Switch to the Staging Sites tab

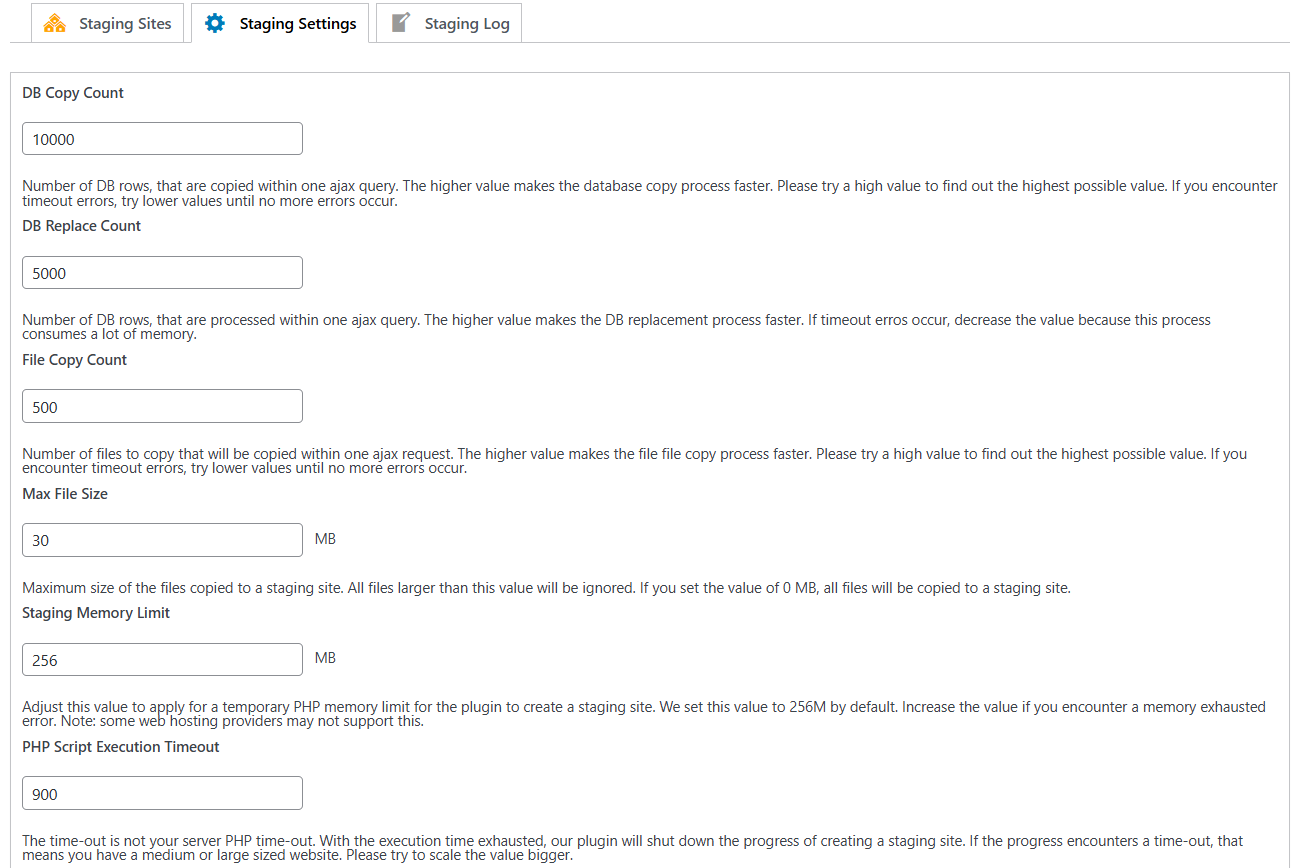point(125,24)
